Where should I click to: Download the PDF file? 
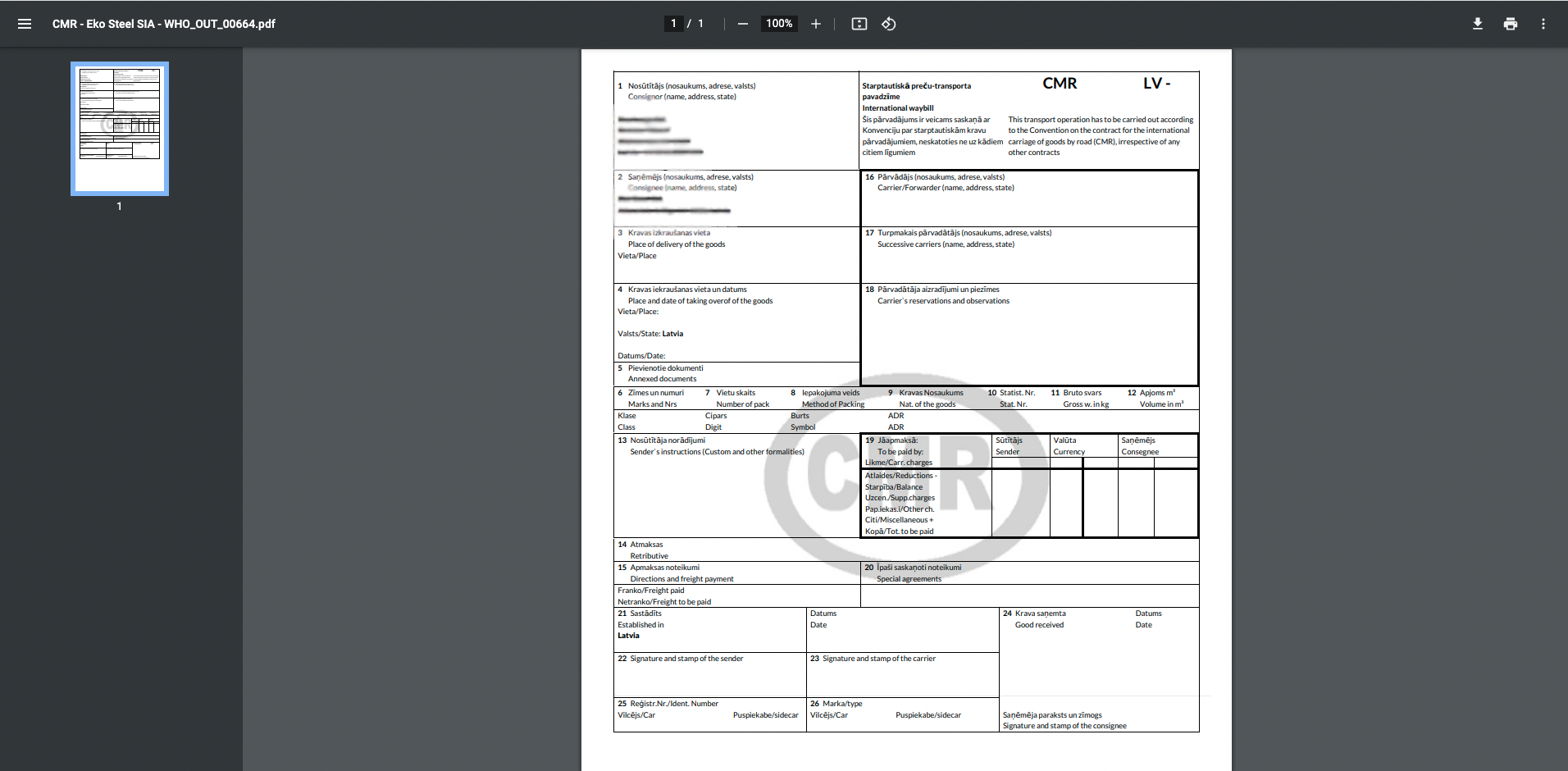click(x=1477, y=24)
